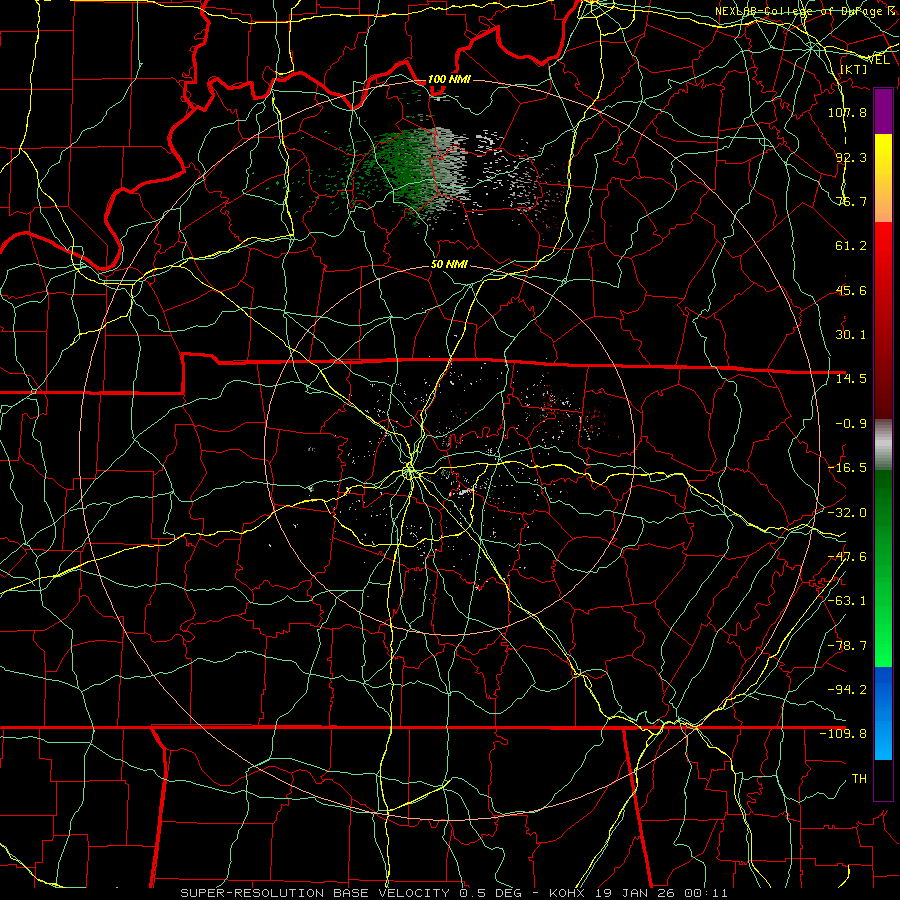This screenshot has height=900, width=900.
Task: Click the blue segment of the color bar
Action: pos(883,713)
